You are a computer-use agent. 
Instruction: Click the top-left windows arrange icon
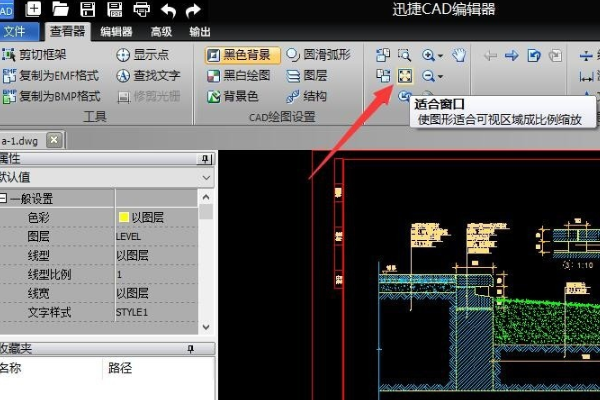pyautogui.click(x=383, y=56)
